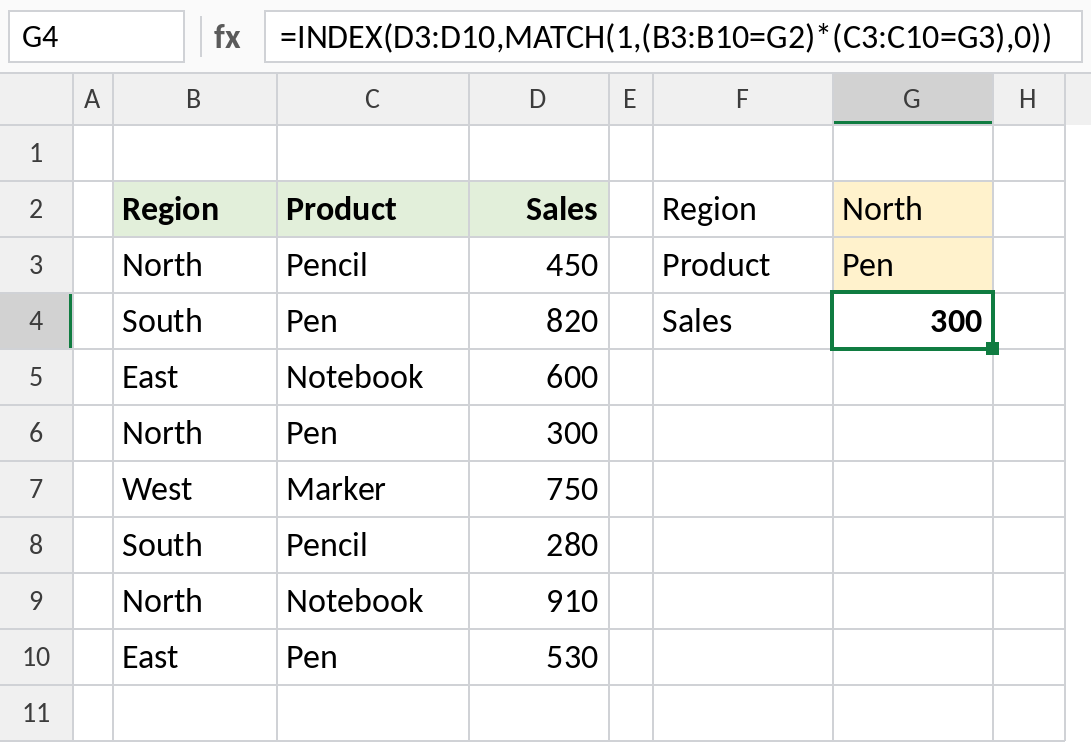The height and width of the screenshot is (742, 1092).
Task: Click the Pencil cell in row 8
Action: point(373,545)
